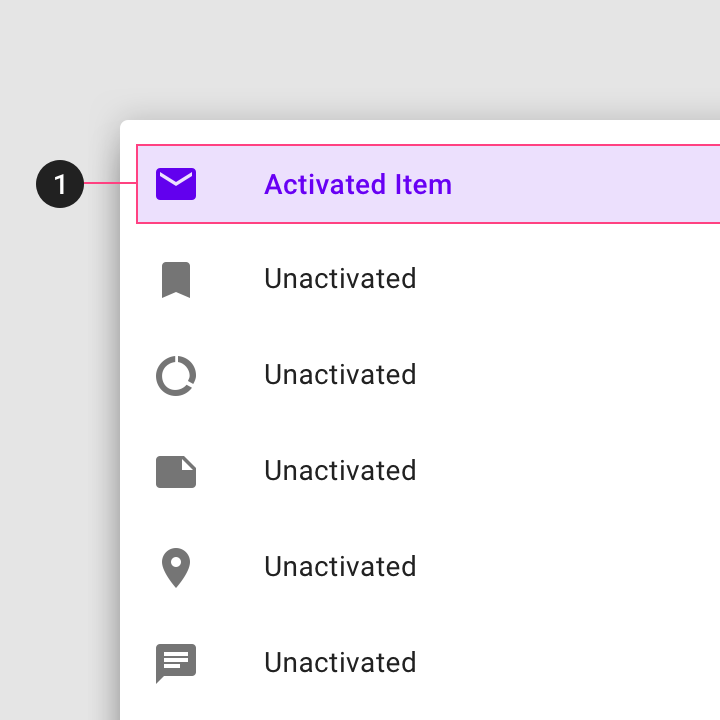
Task: Open the chat message bubble icon
Action: 176,664
